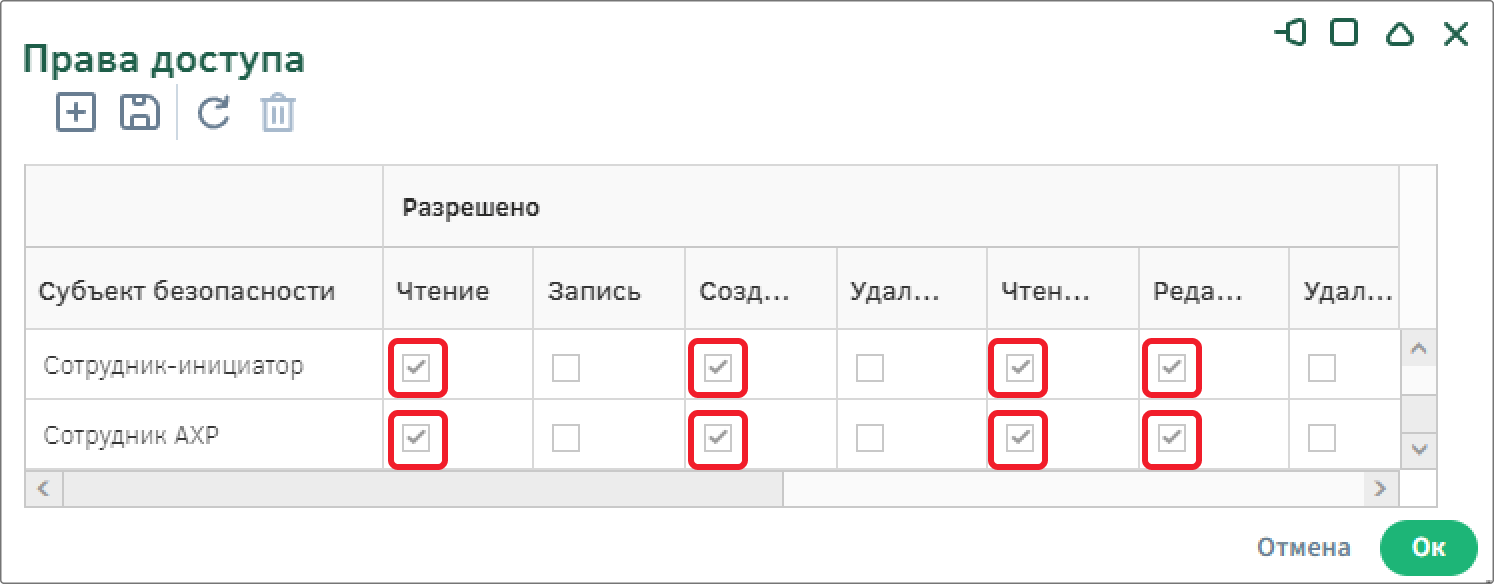Save access rights with the floppy disk icon

pos(140,112)
